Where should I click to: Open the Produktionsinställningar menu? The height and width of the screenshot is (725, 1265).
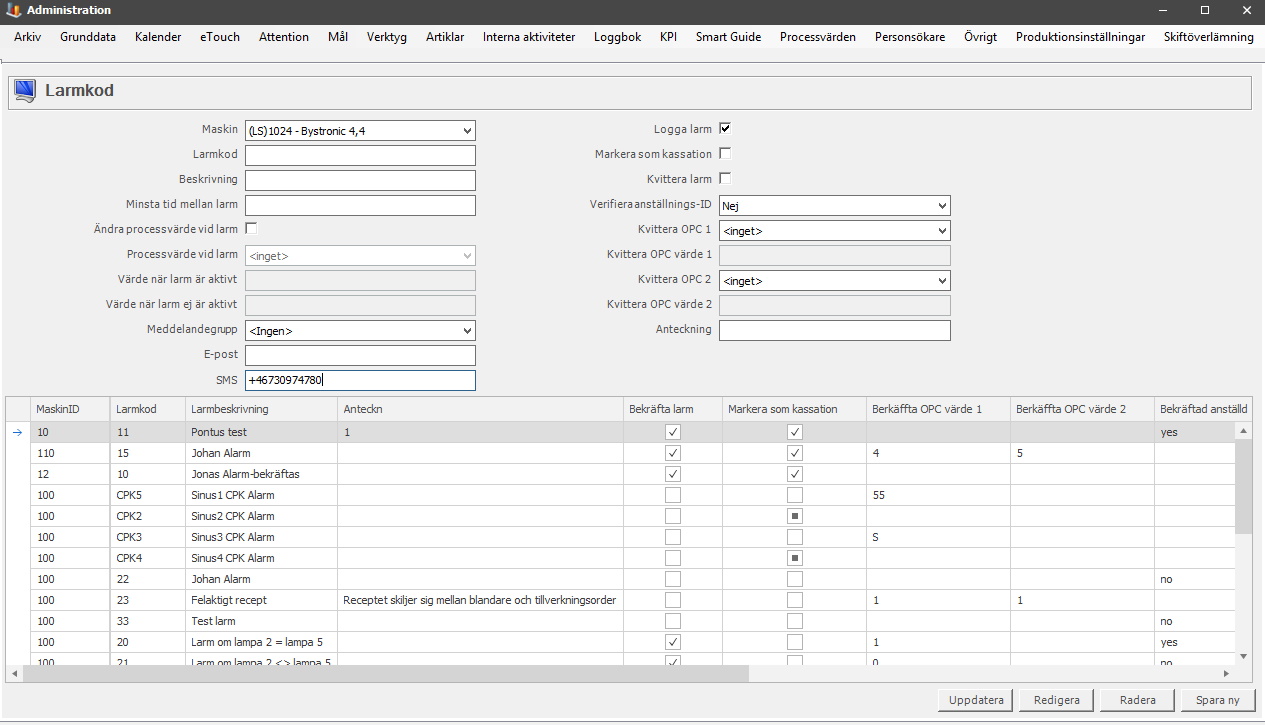pyautogui.click(x=1081, y=37)
